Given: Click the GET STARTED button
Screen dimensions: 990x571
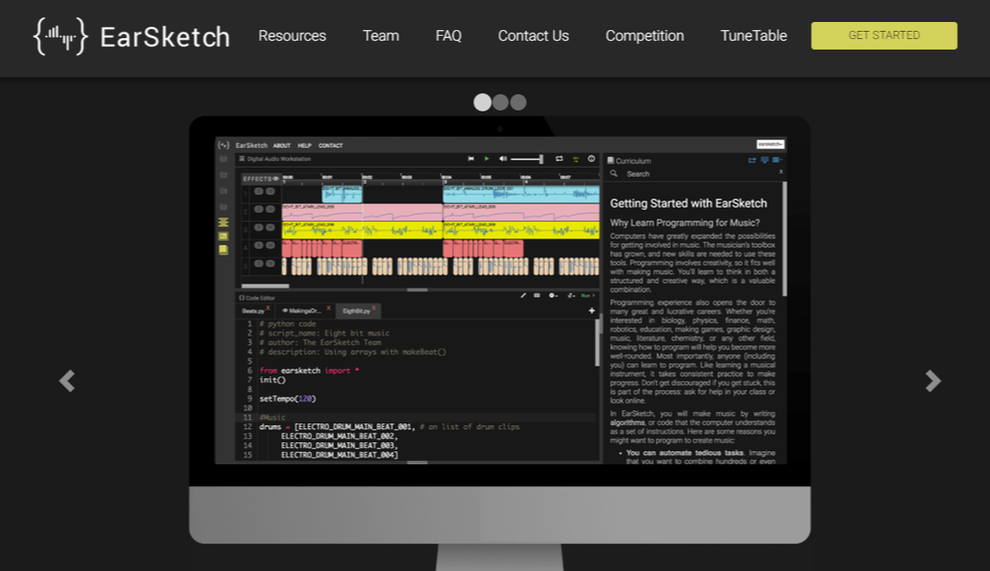Looking at the screenshot, I should tap(884, 35).
